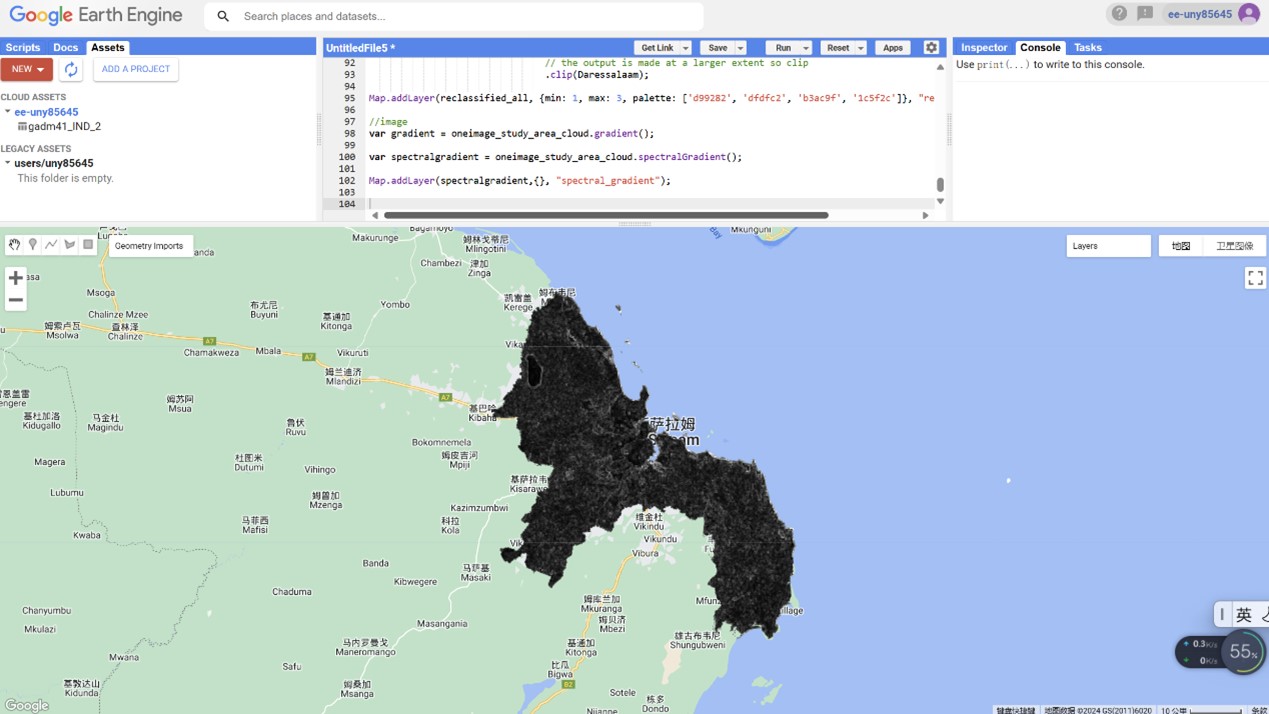
Task: Click the ADD A PROJECT button
Action: (136, 69)
